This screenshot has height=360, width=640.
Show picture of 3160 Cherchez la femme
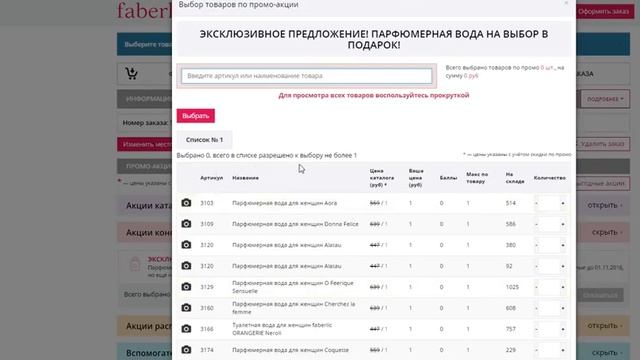click(186, 308)
